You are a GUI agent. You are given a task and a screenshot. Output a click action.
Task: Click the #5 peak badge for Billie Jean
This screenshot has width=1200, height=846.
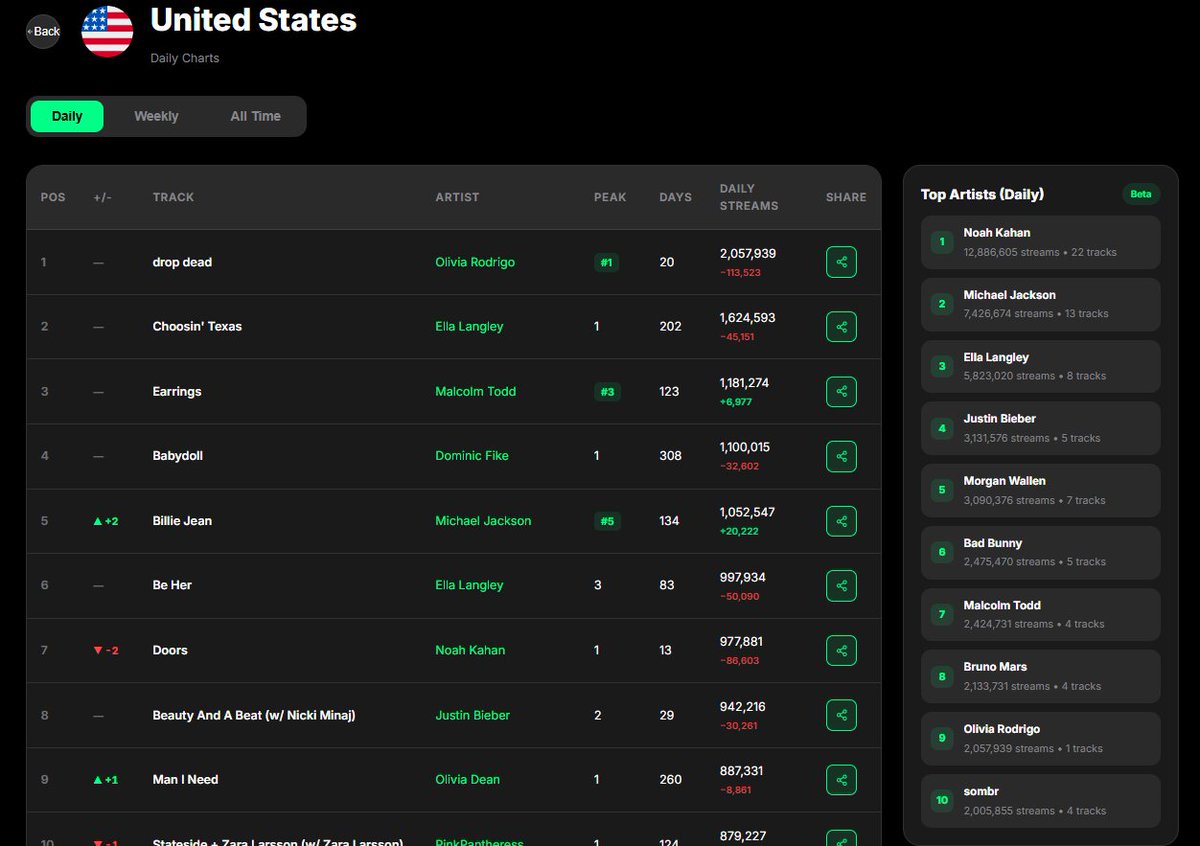click(607, 520)
